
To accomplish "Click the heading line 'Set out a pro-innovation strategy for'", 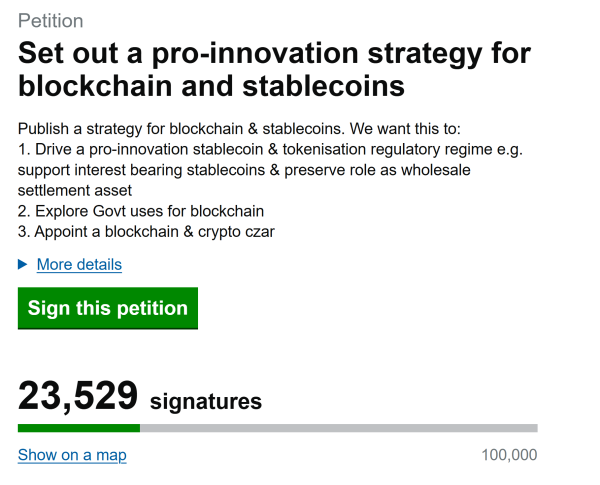I will pyautogui.click(x=274, y=53).
